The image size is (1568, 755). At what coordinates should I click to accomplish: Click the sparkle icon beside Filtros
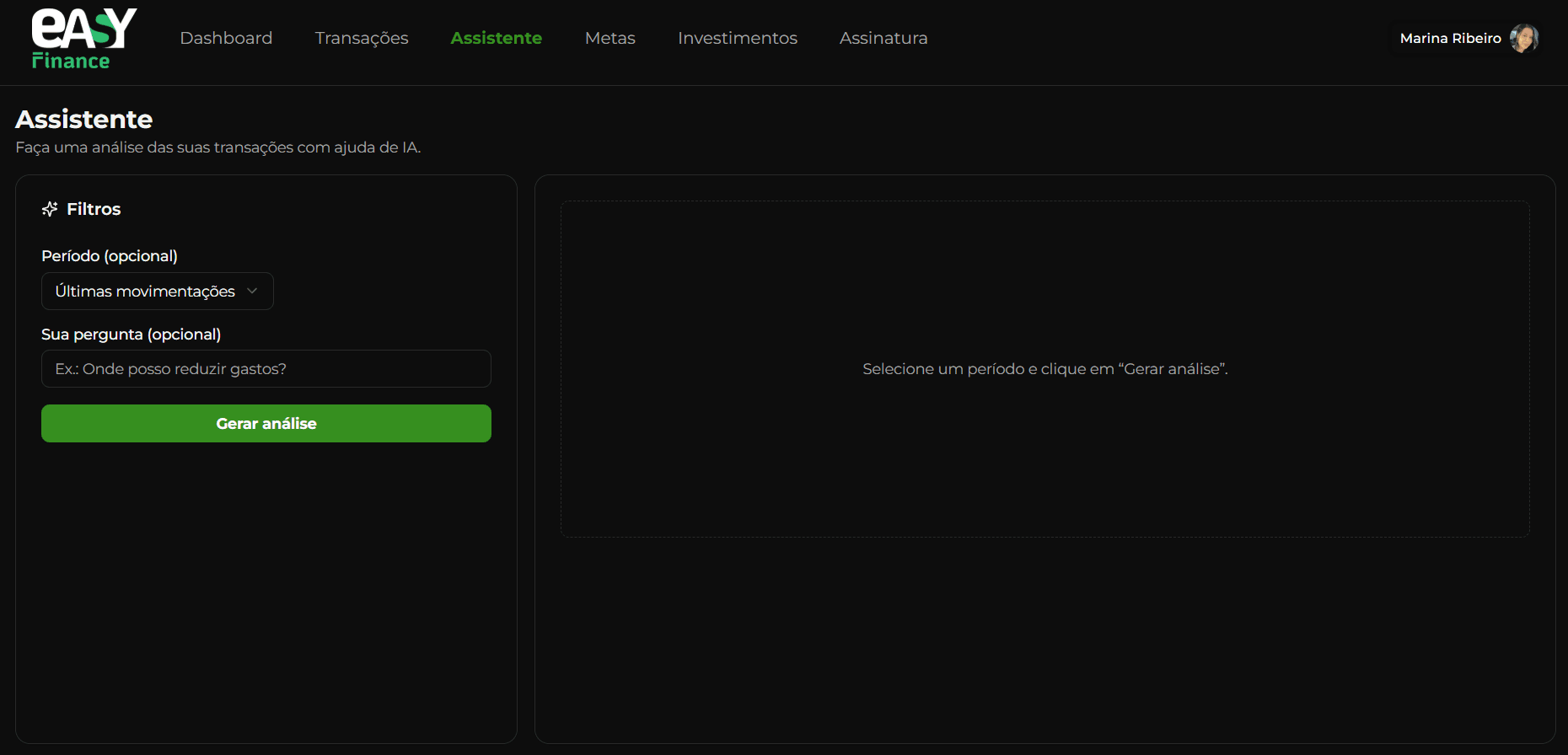point(50,209)
